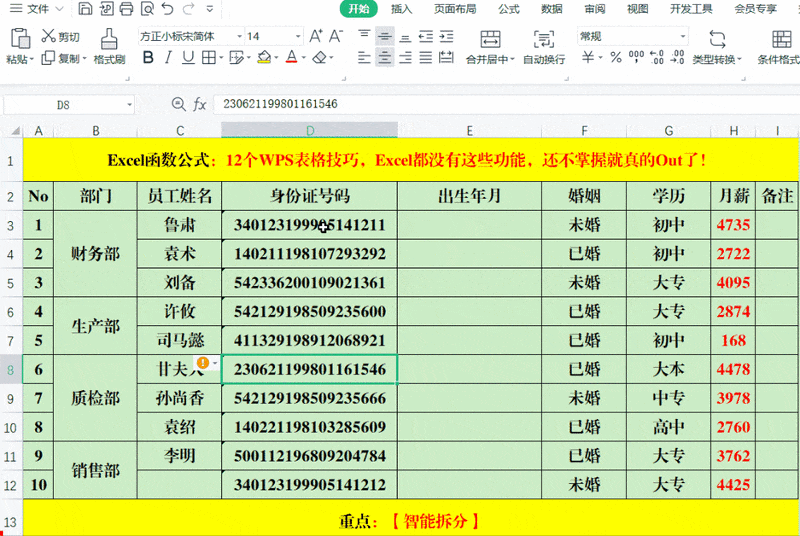Click the Wrap Text (自动换行) icon
The width and height of the screenshot is (800, 536).
(x=543, y=39)
